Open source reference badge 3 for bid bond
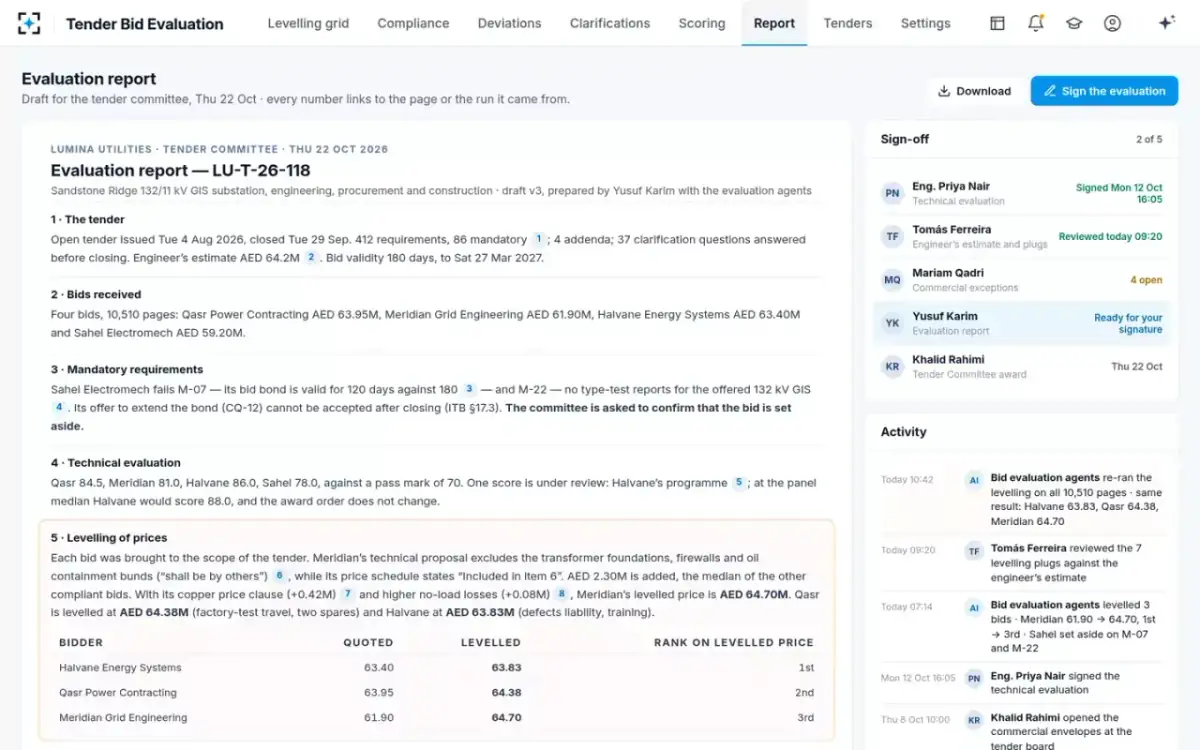Image resolution: width=1200 pixels, height=750 pixels. pyautogui.click(x=469, y=389)
